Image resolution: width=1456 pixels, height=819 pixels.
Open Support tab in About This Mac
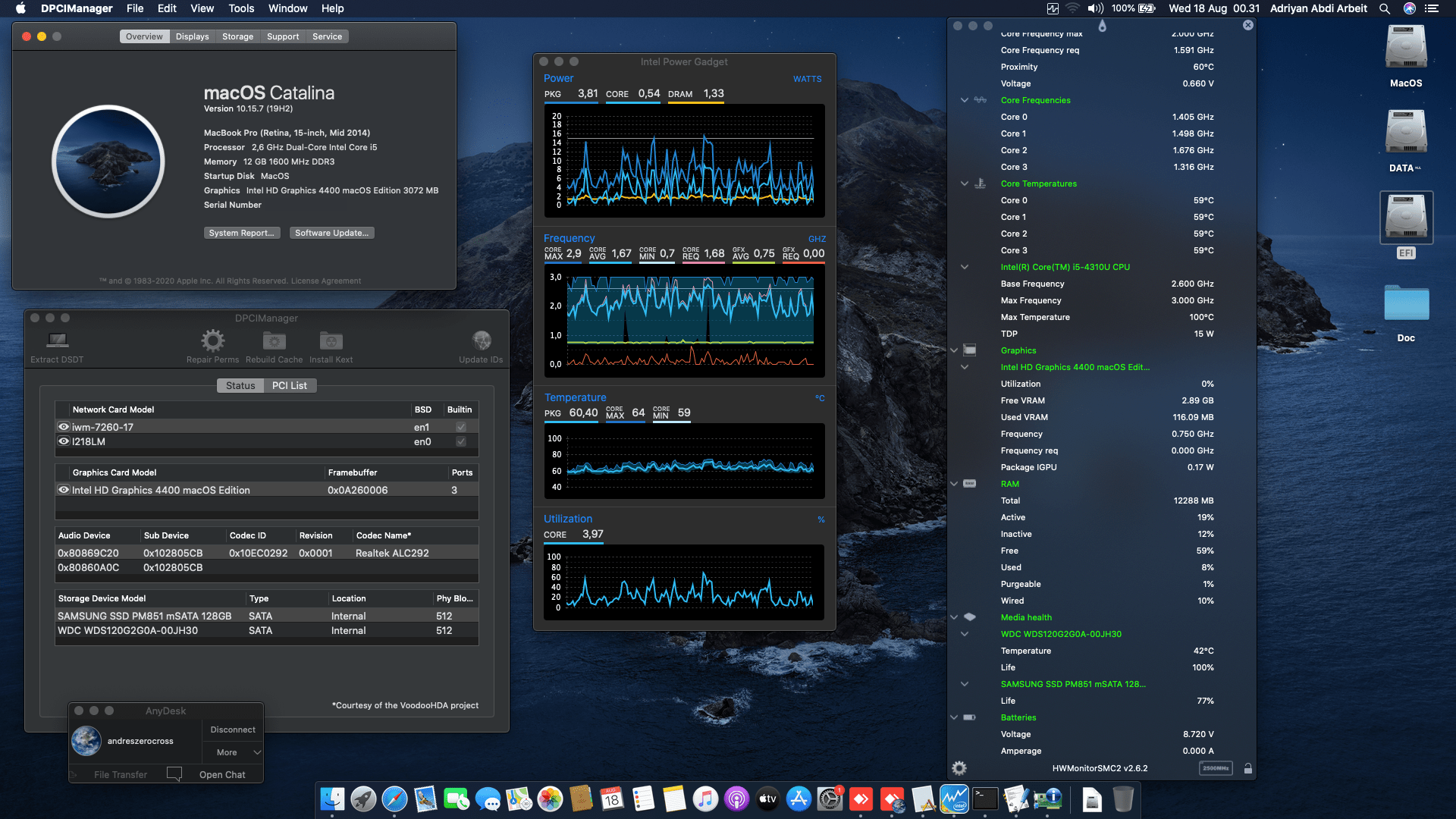pyautogui.click(x=283, y=36)
